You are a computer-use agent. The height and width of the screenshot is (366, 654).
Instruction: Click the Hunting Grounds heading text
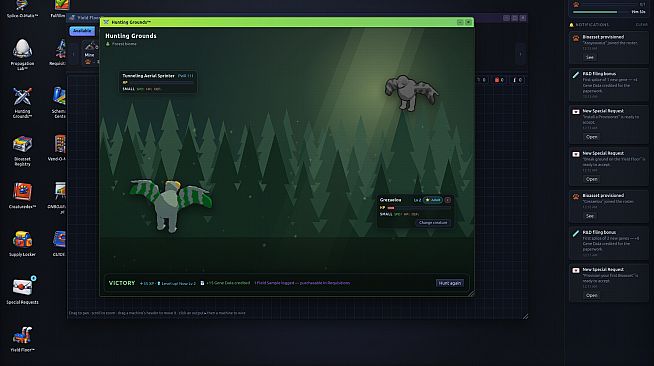click(x=131, y=36)
